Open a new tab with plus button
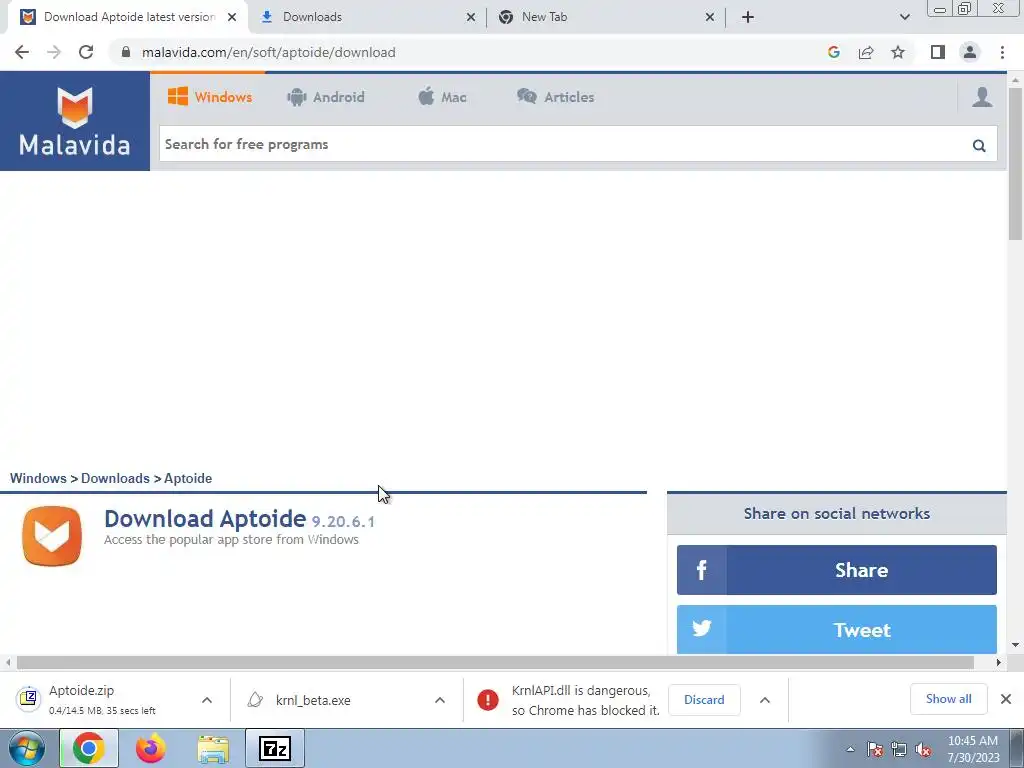The width and height of the screenshot is (1024, 768). pos(748,17)
